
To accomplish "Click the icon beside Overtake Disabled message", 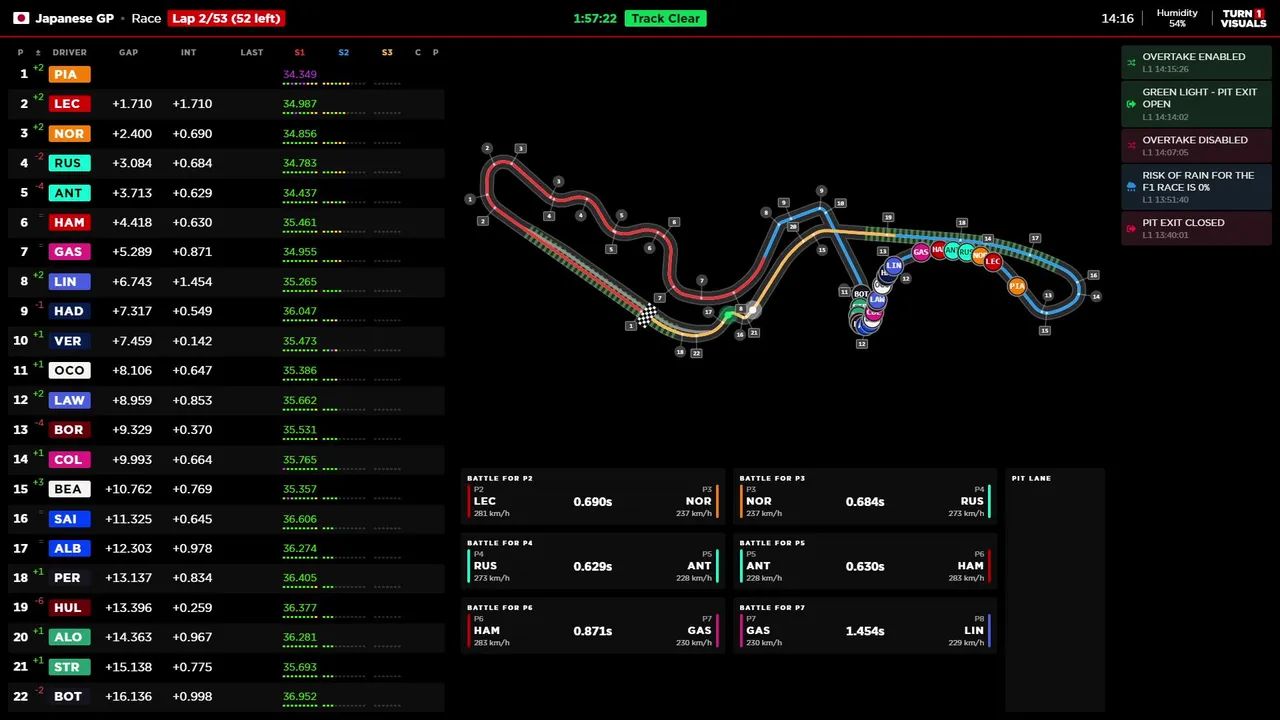I will [1131, 146].
